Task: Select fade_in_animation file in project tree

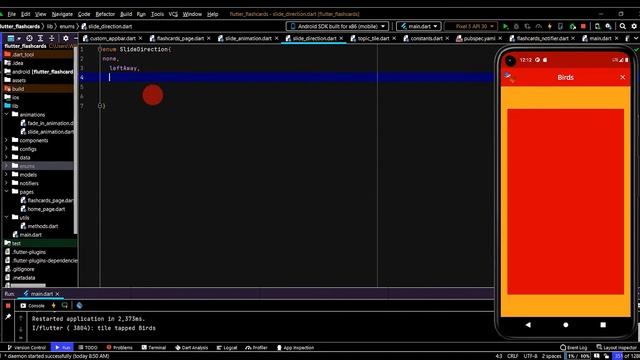Action: [x=47, y=123]
